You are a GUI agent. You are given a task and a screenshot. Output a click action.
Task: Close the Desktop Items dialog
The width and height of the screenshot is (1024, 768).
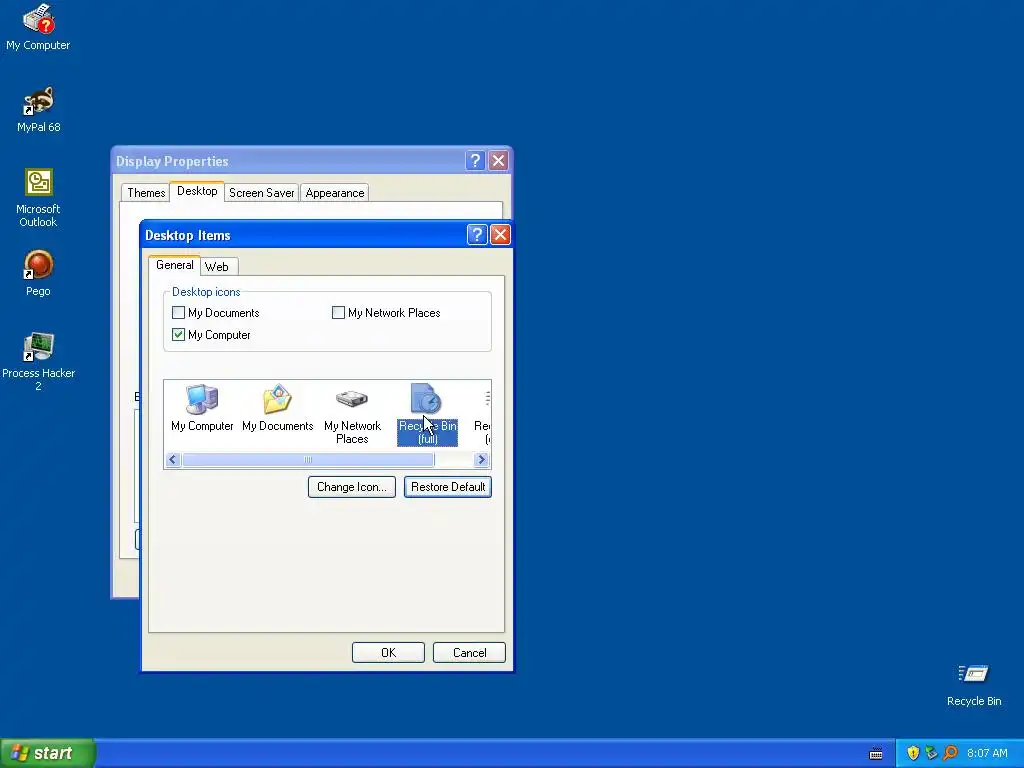point(500,234)
